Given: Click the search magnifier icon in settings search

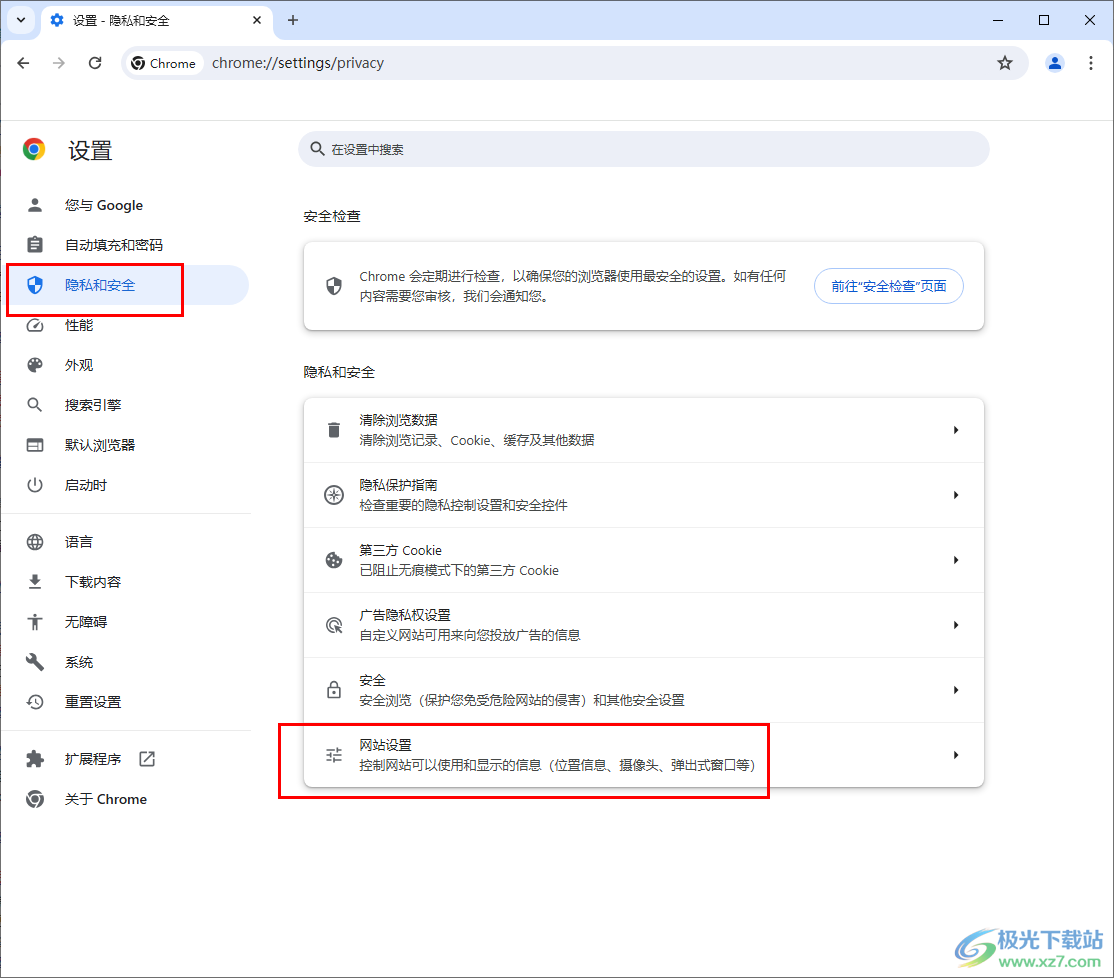Looking at the screenshot, I should 318,148.
